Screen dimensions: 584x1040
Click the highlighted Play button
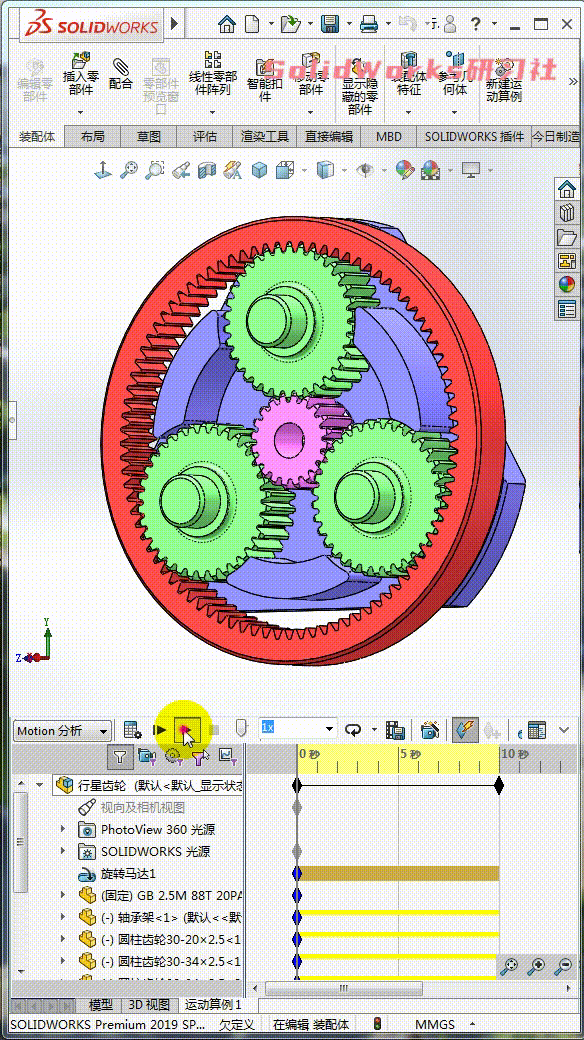186,730
